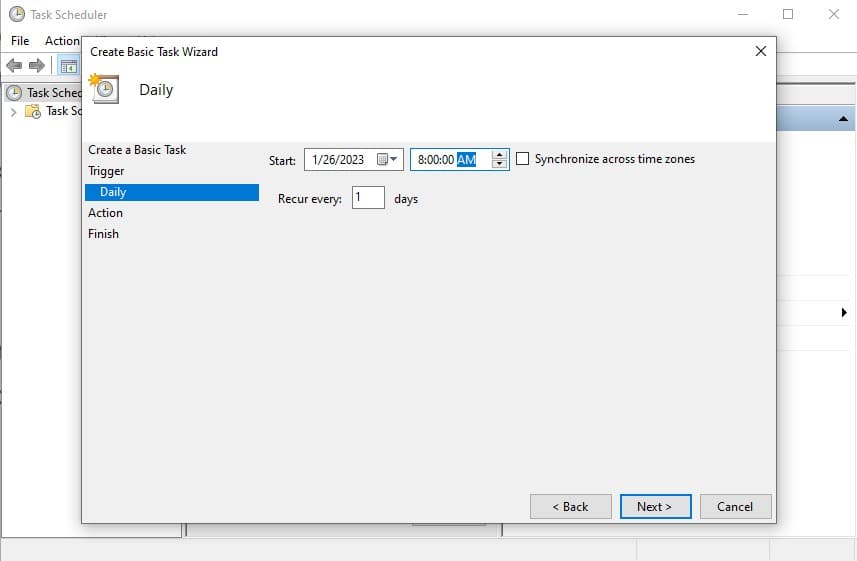Select the Action wizard step

coord(105,213)
